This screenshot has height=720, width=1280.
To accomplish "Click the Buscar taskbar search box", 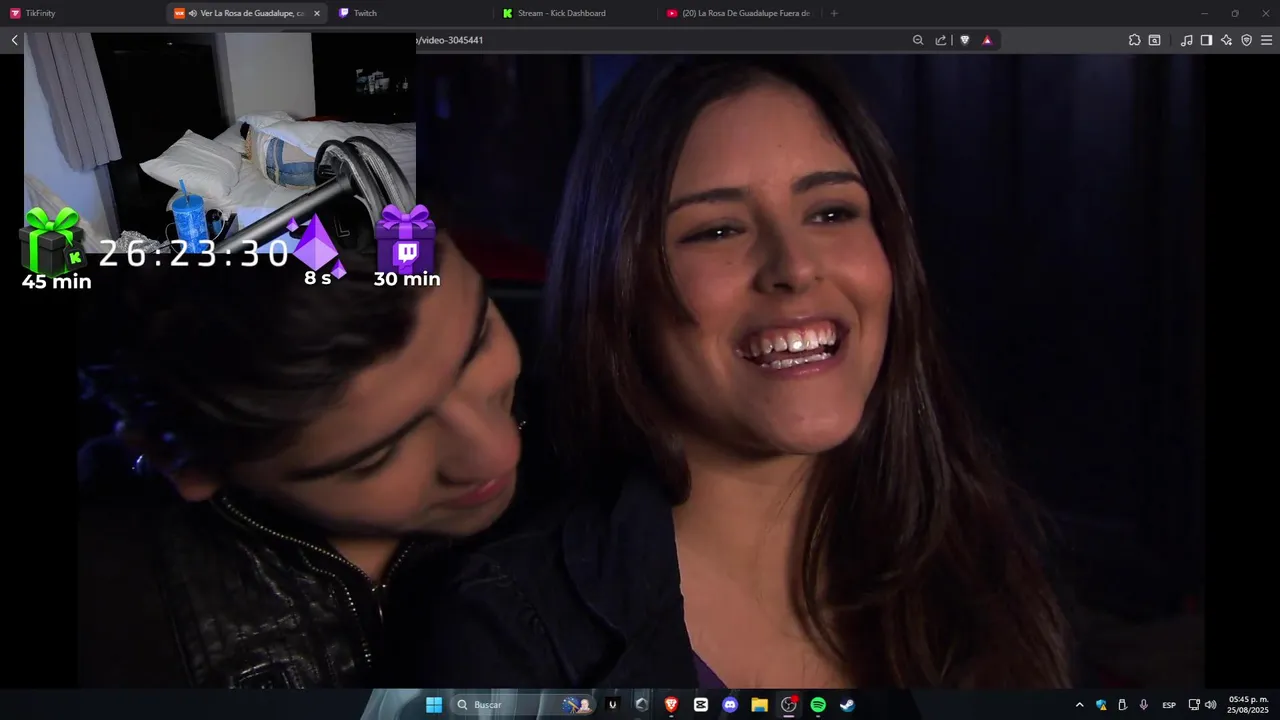I will pos(522,705).
